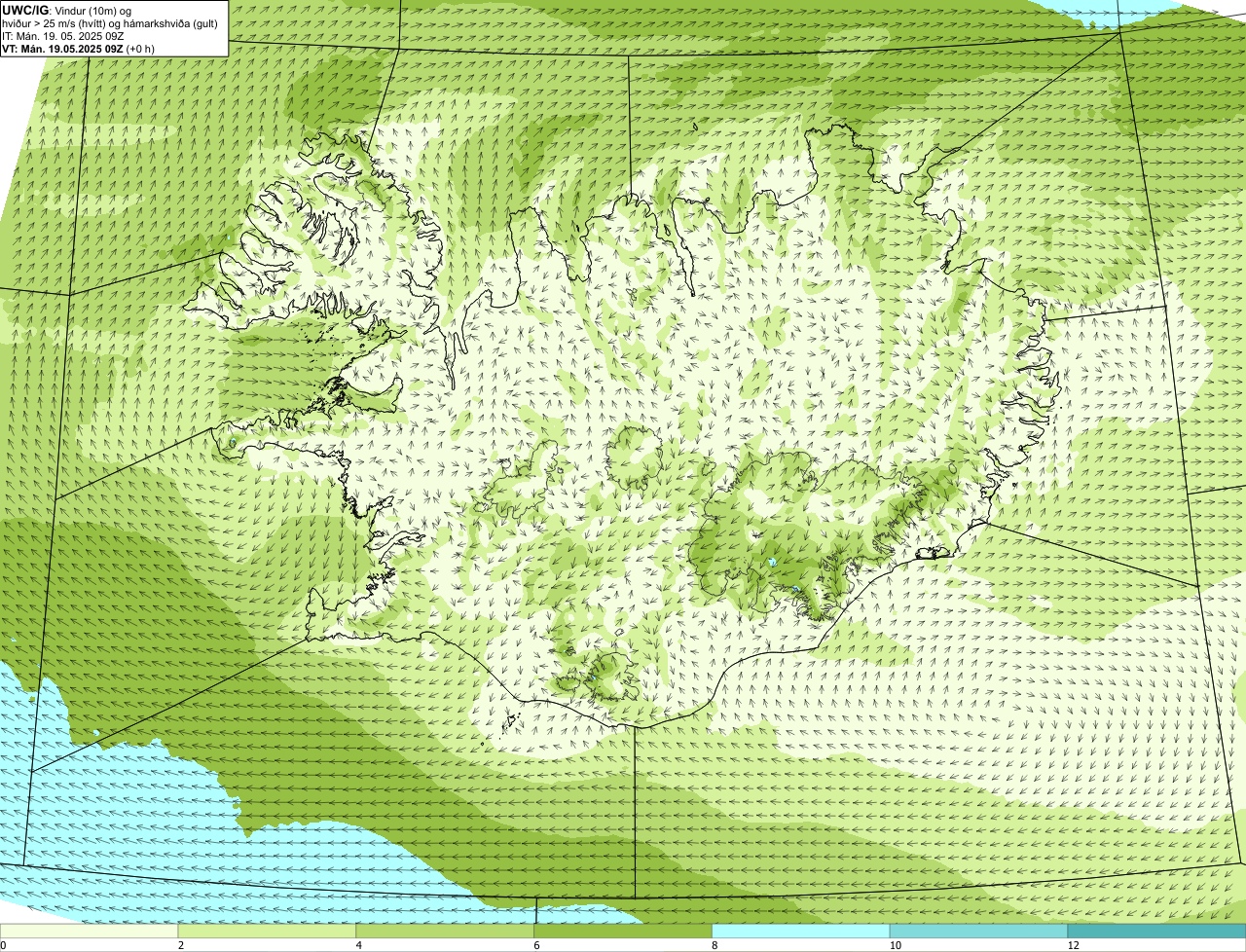Click the 'IT: Mán. 19. 05. 2025 09Z' line

[x=62, y=36]
